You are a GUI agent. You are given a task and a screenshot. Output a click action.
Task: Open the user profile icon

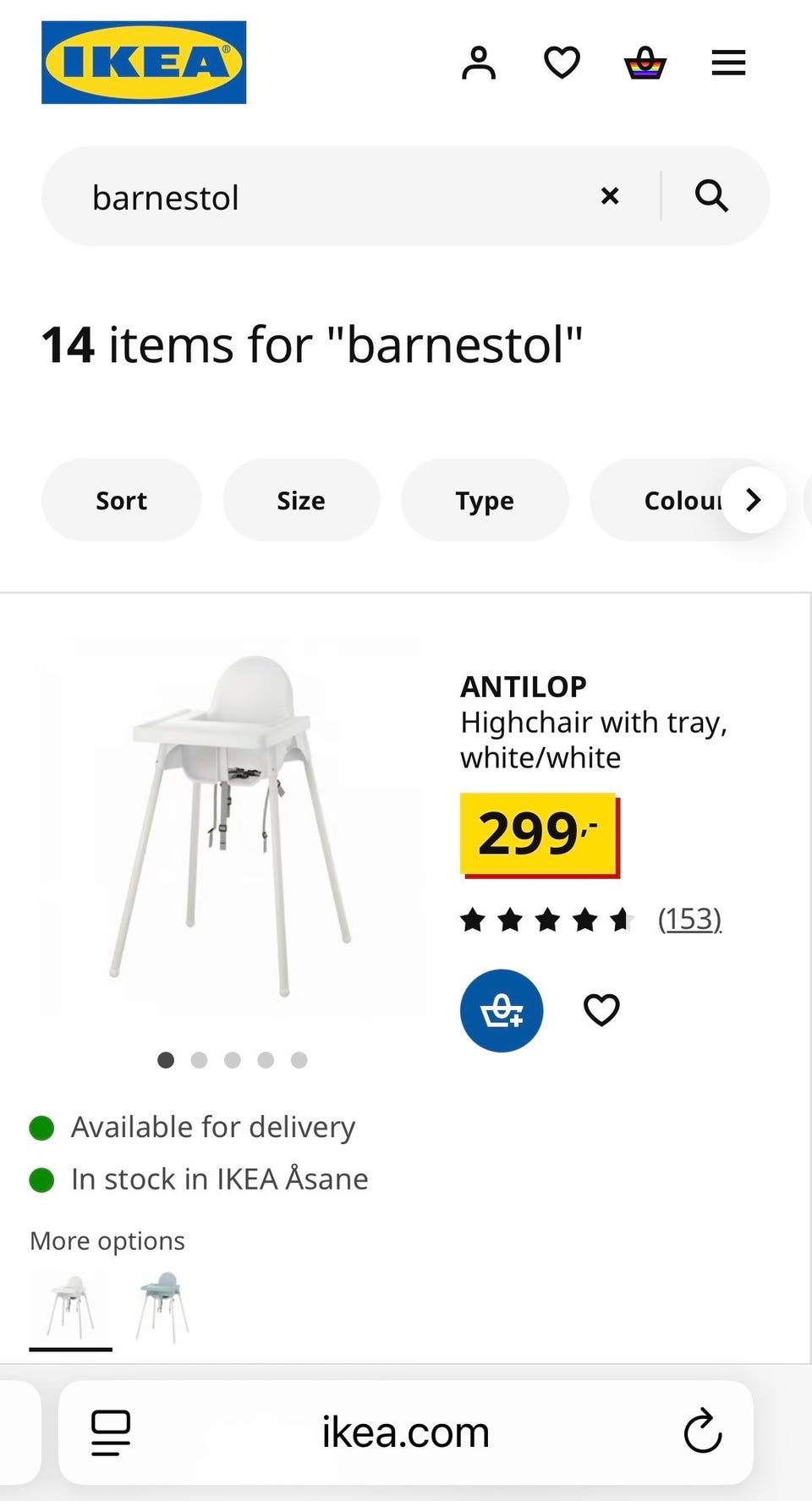(x=479, y=63)
